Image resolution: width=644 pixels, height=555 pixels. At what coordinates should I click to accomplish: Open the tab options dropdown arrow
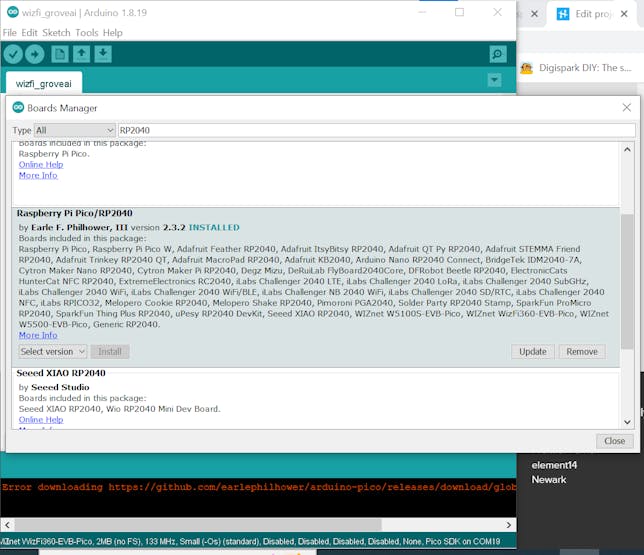494,80
